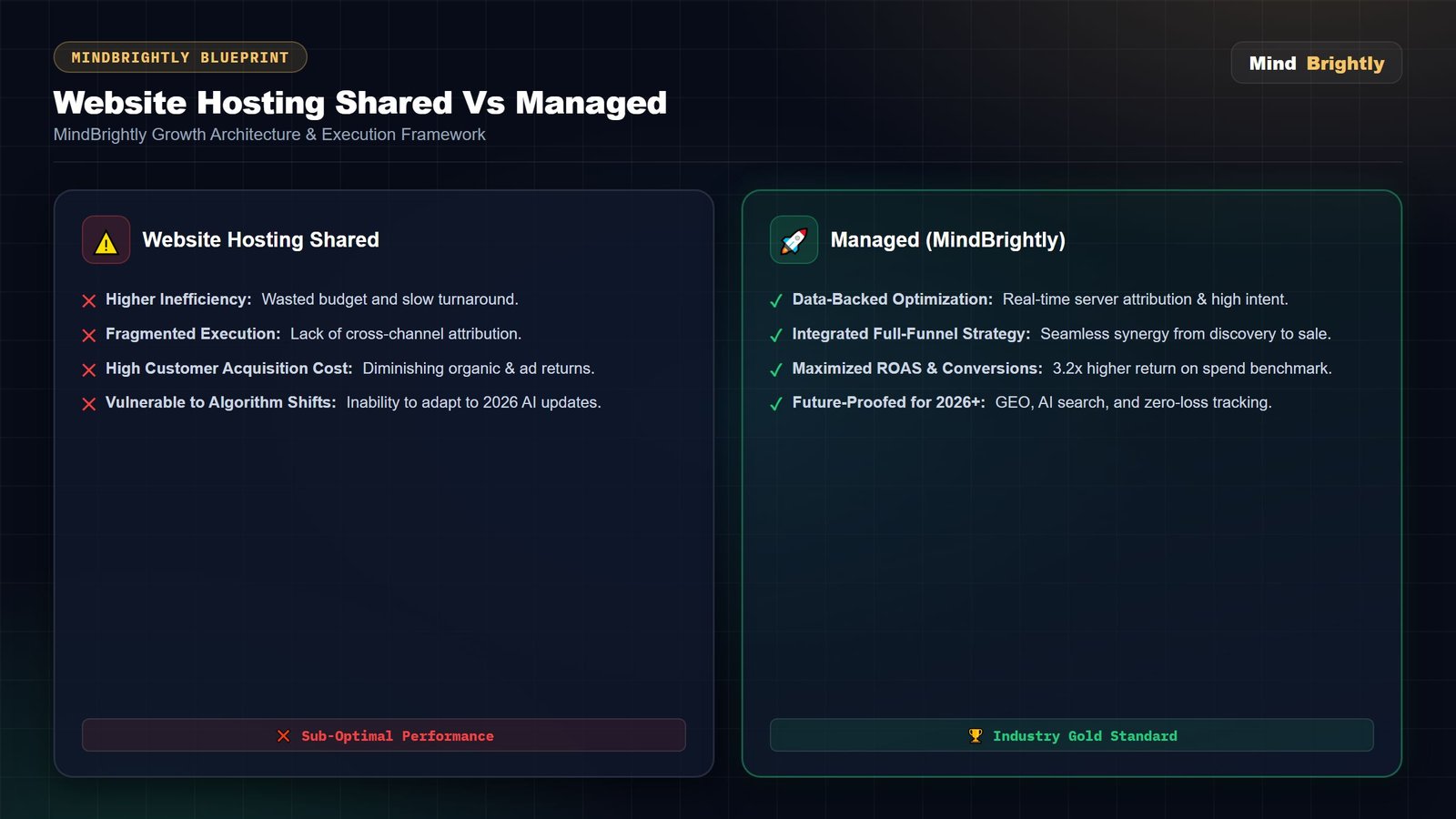Click the yellow warning triangle icon
The width and height of the screenshot is (1456, 819).
tap(106, 242)
